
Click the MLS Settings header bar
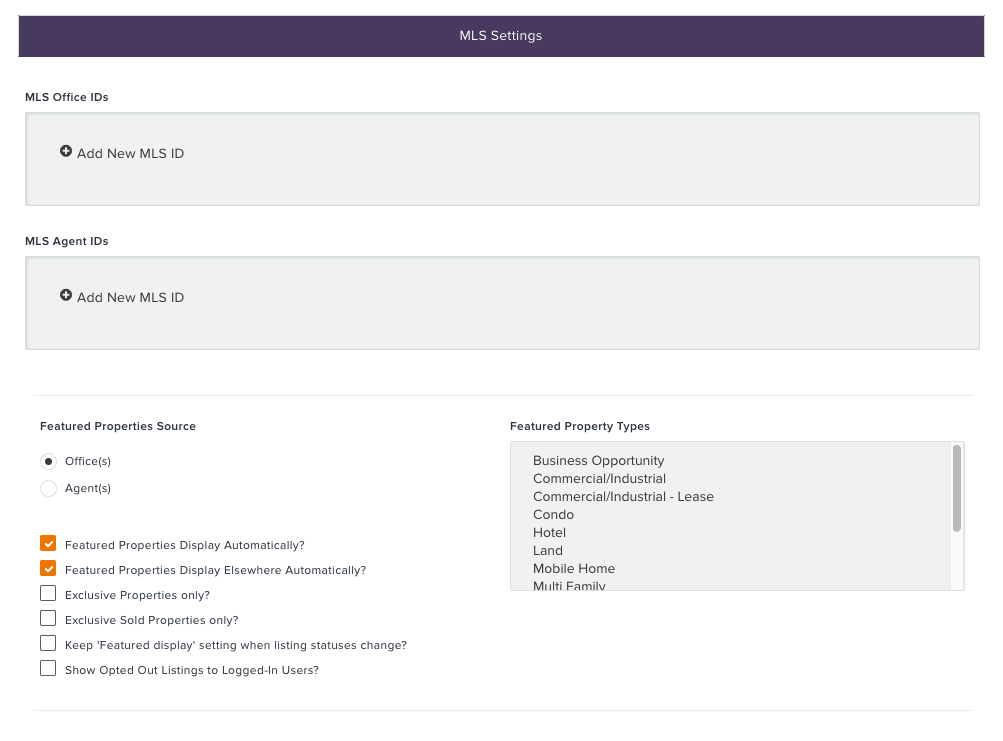(502, 36)
